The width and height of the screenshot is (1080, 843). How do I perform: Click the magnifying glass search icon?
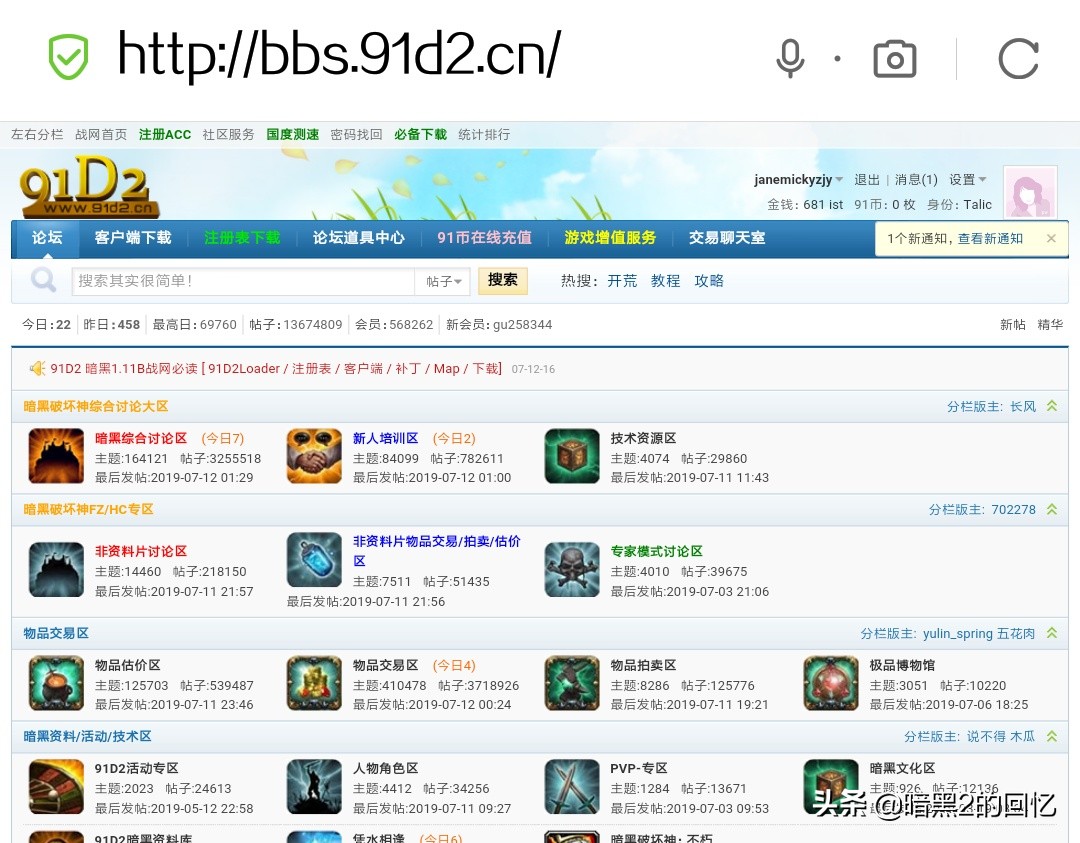tap(43, 280)
